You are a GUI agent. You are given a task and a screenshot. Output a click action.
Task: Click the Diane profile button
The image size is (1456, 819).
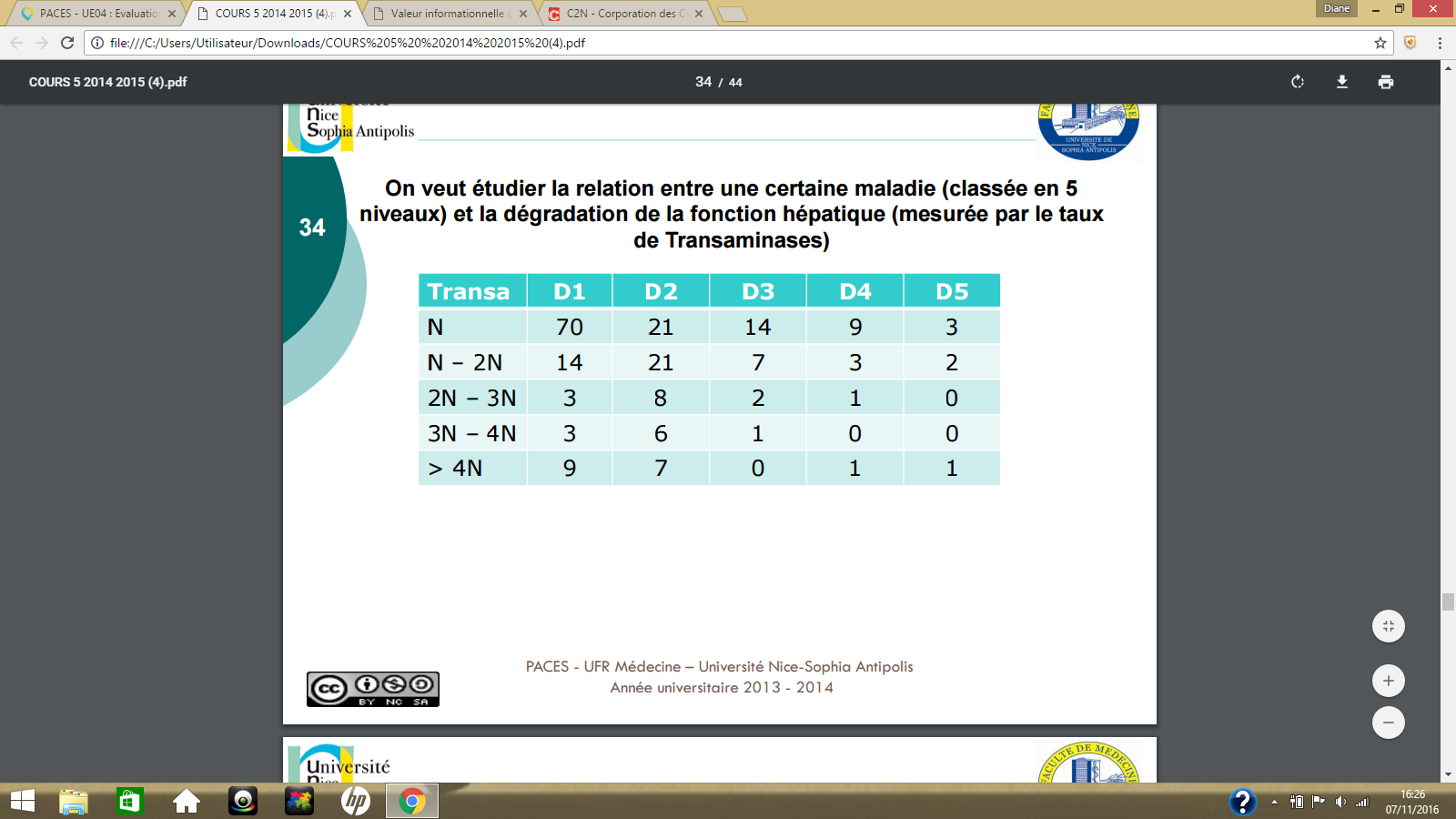pyautogui.click(x=1336, y=8)
